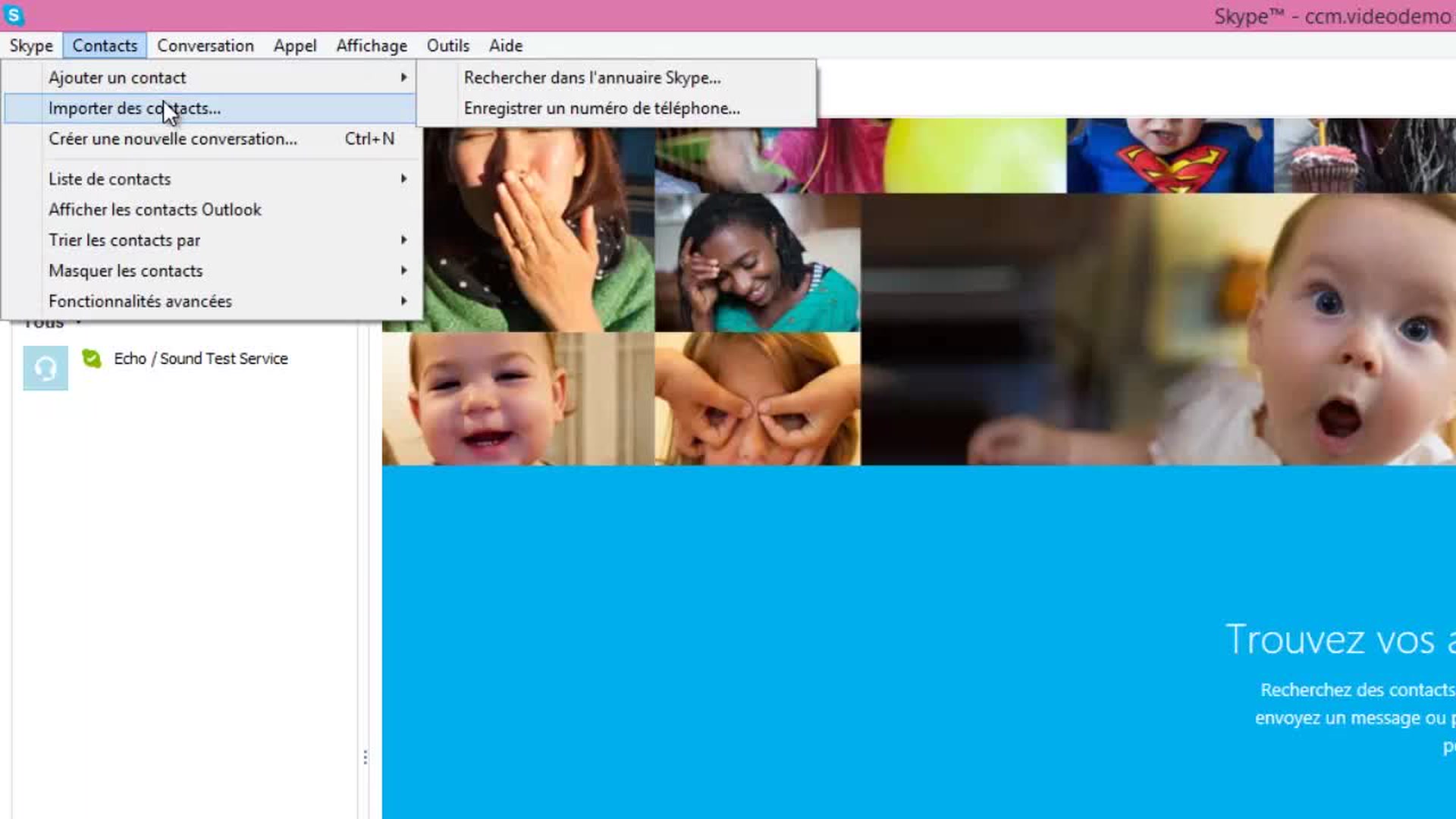Select Rechercher dans l'annuaire Skype
This screenshot has width=1456, height=819.
[592, 77]
